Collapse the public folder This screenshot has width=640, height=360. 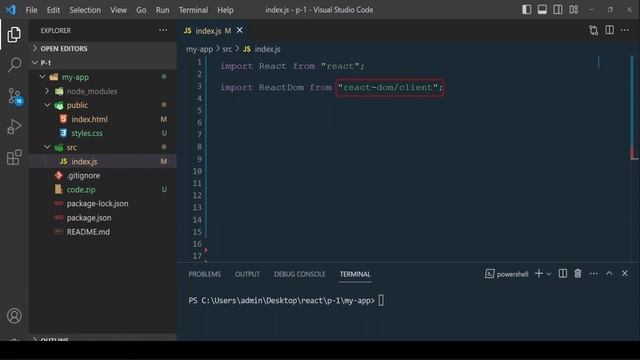103,105
